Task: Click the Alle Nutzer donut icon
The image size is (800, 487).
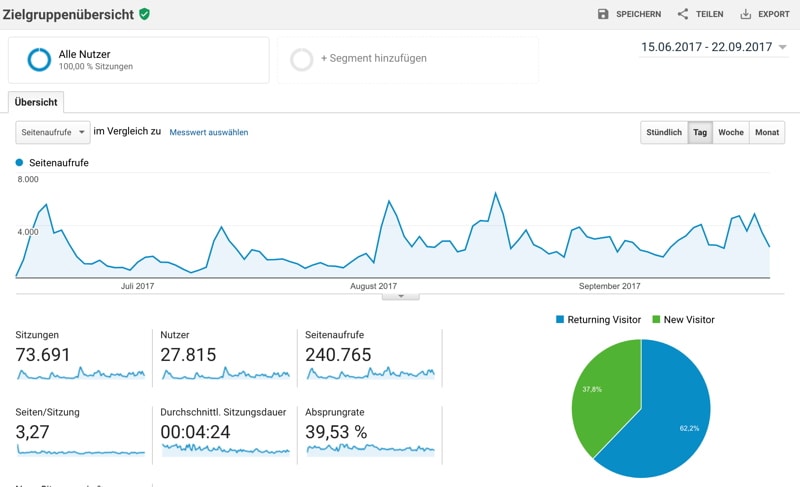Action: point(39,59)
